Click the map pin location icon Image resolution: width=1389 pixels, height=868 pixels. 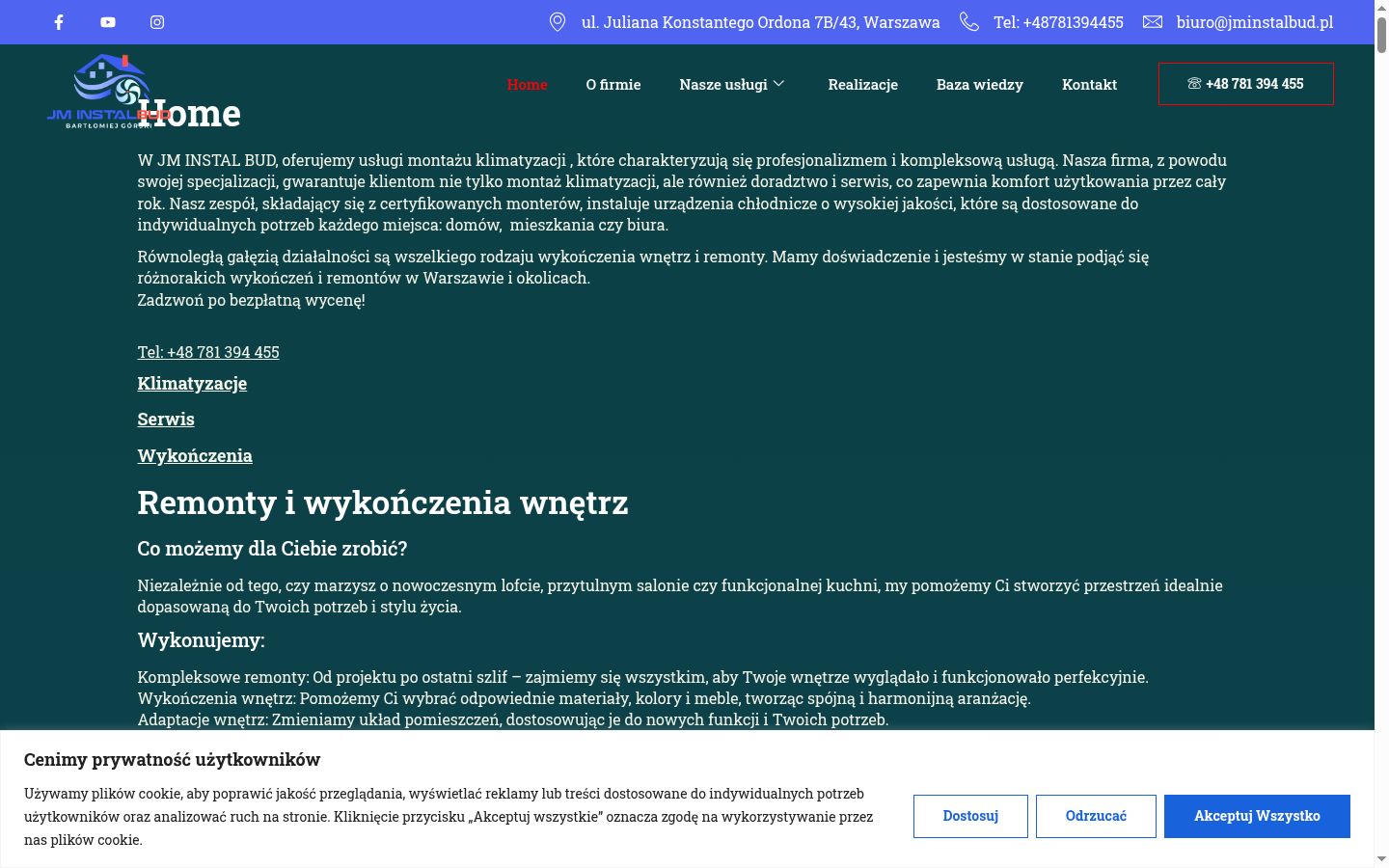click(x=558, y=22)
